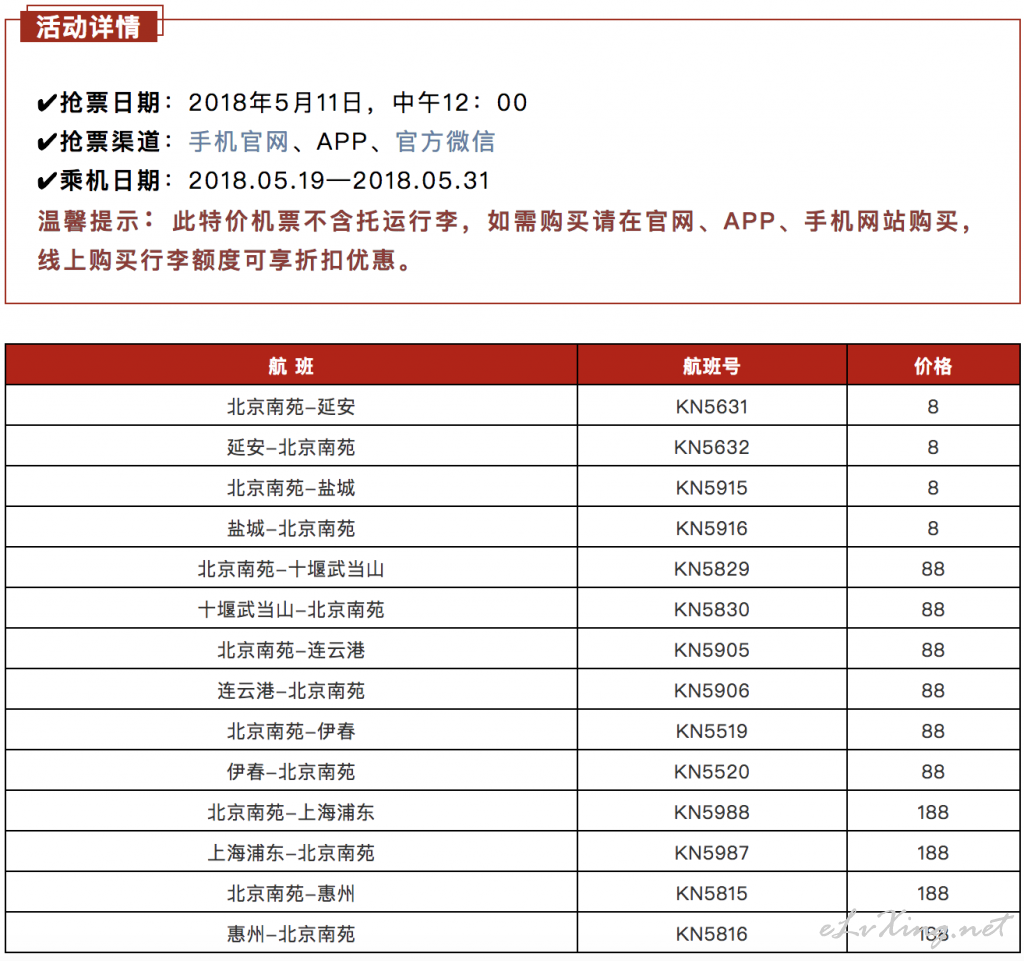
Task: Click the price 188 for KN5815
Action: pyautogui.click(x=933, y=892)
